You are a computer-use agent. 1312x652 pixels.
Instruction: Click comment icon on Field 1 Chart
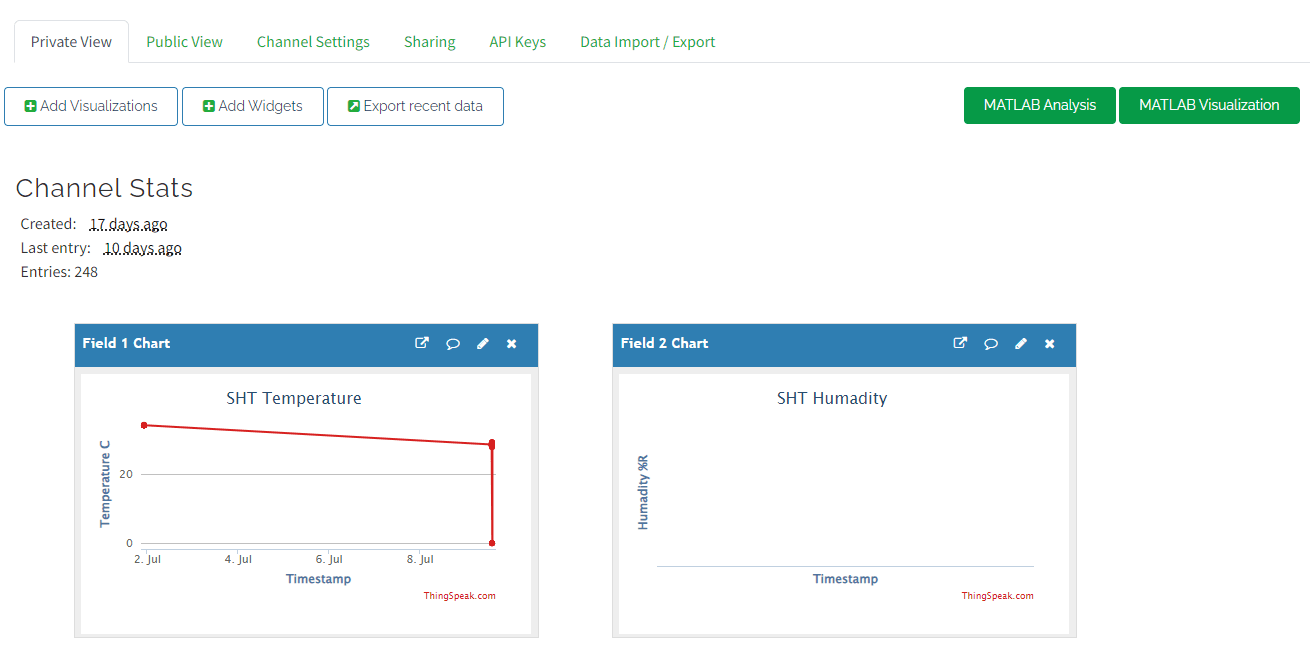click(x=453, y=343)
